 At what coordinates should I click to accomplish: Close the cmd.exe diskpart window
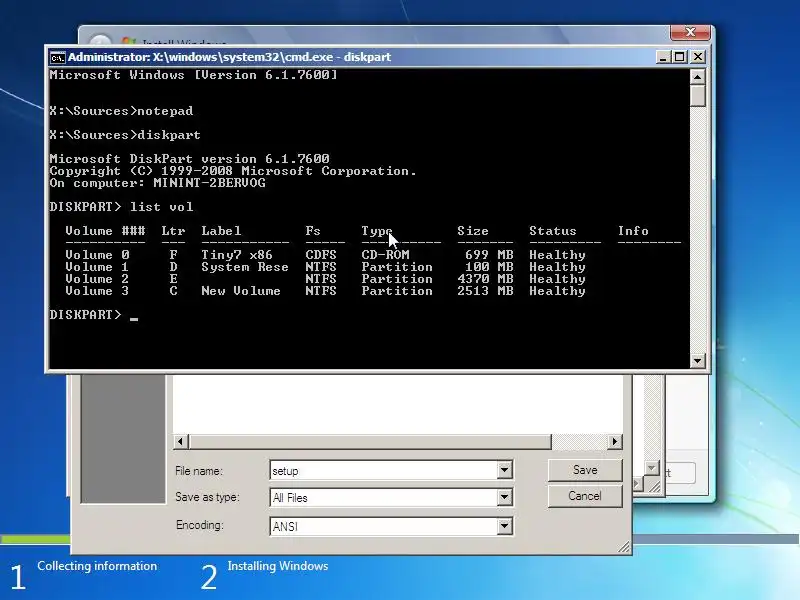(697, 57)
